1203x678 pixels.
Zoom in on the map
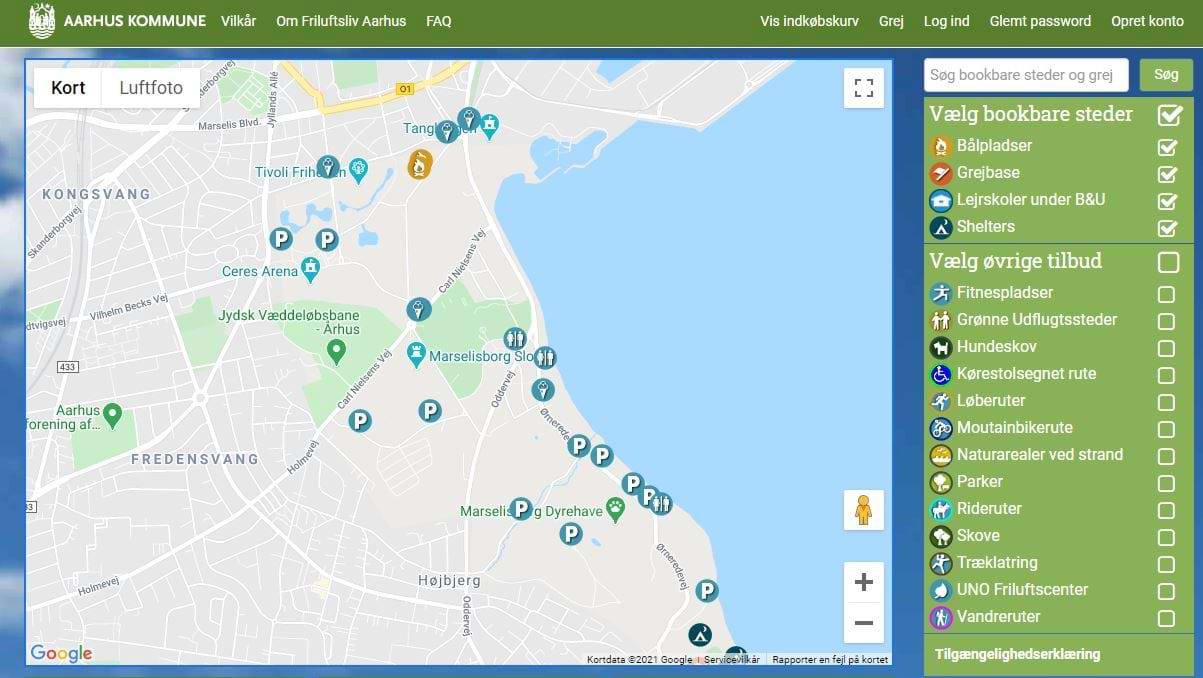pos(863,582)
